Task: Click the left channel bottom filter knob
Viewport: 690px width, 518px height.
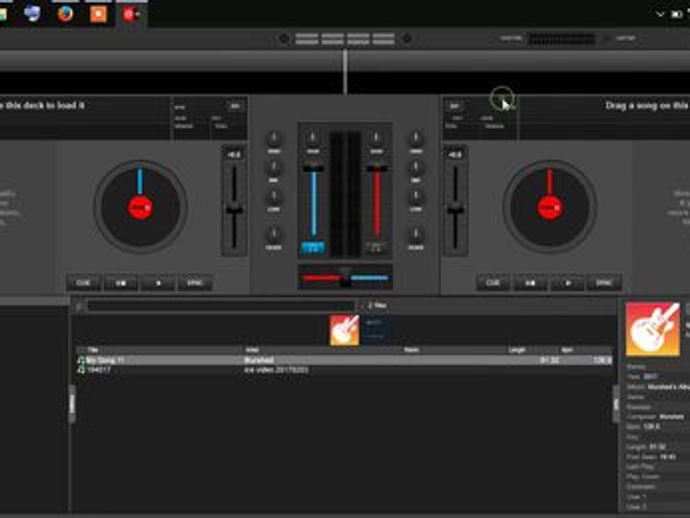Action: [274, 234]
